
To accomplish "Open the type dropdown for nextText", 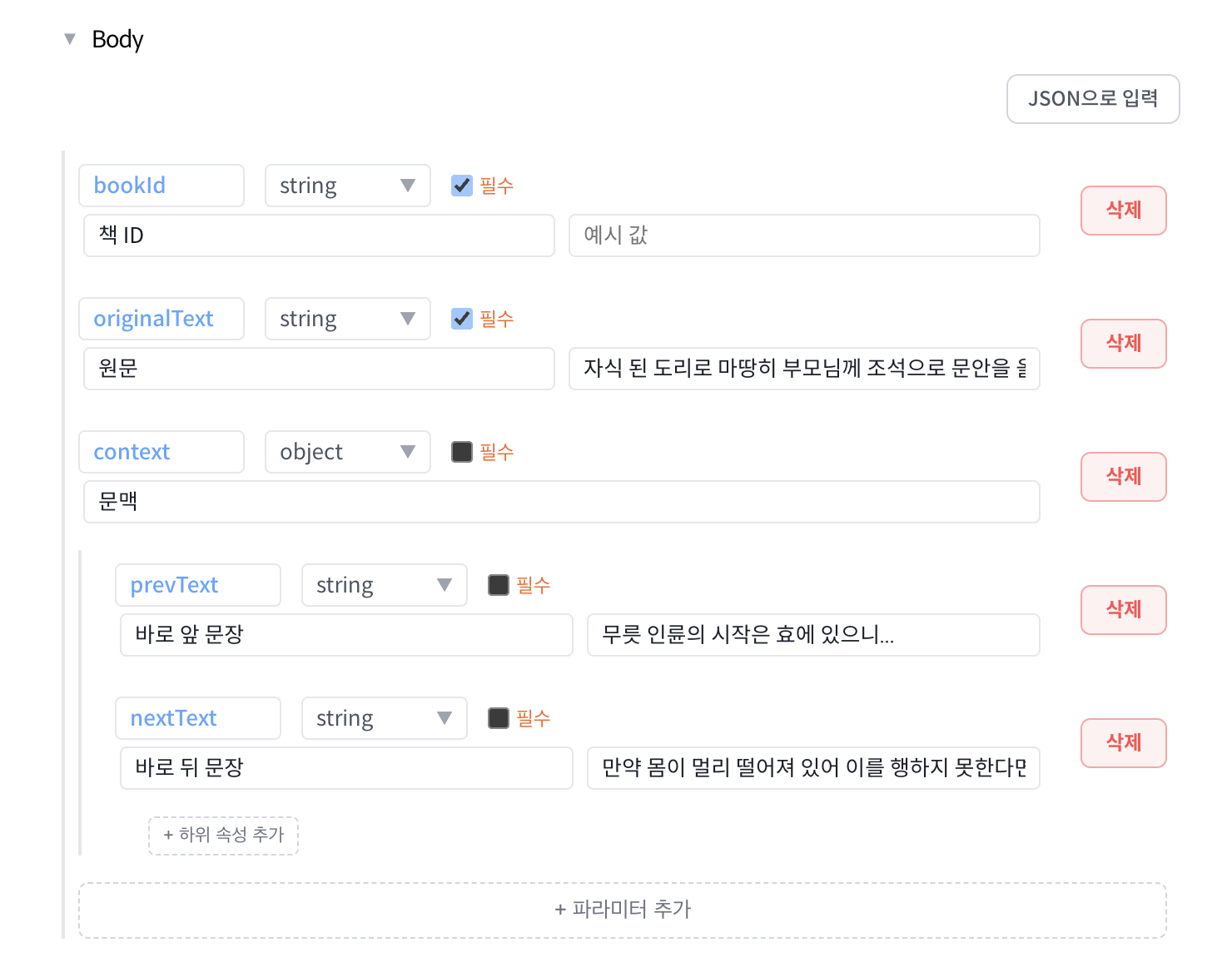I will 384,718.
